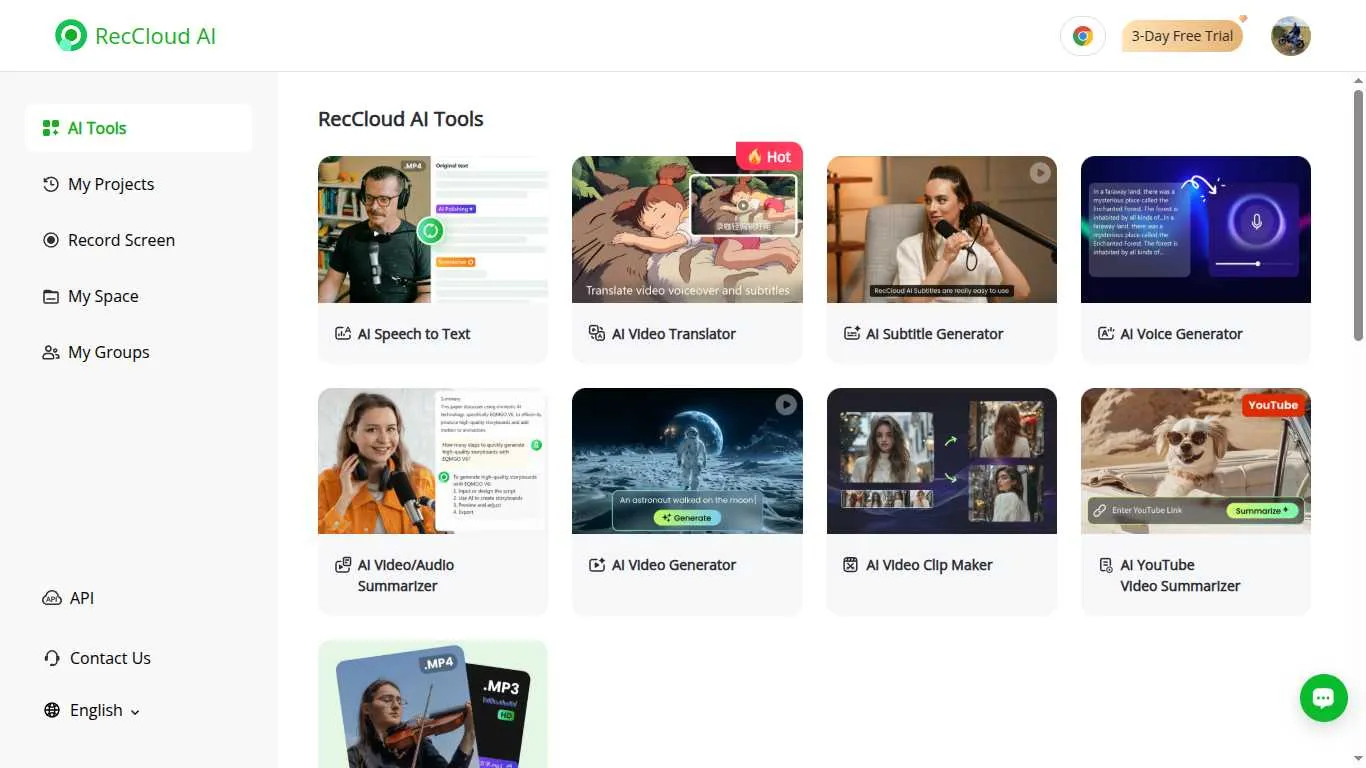The width and height of the screenshot is (1366, 768).
Task: Open the Hot AI Video Translator thumbnail
Action: 687,229
